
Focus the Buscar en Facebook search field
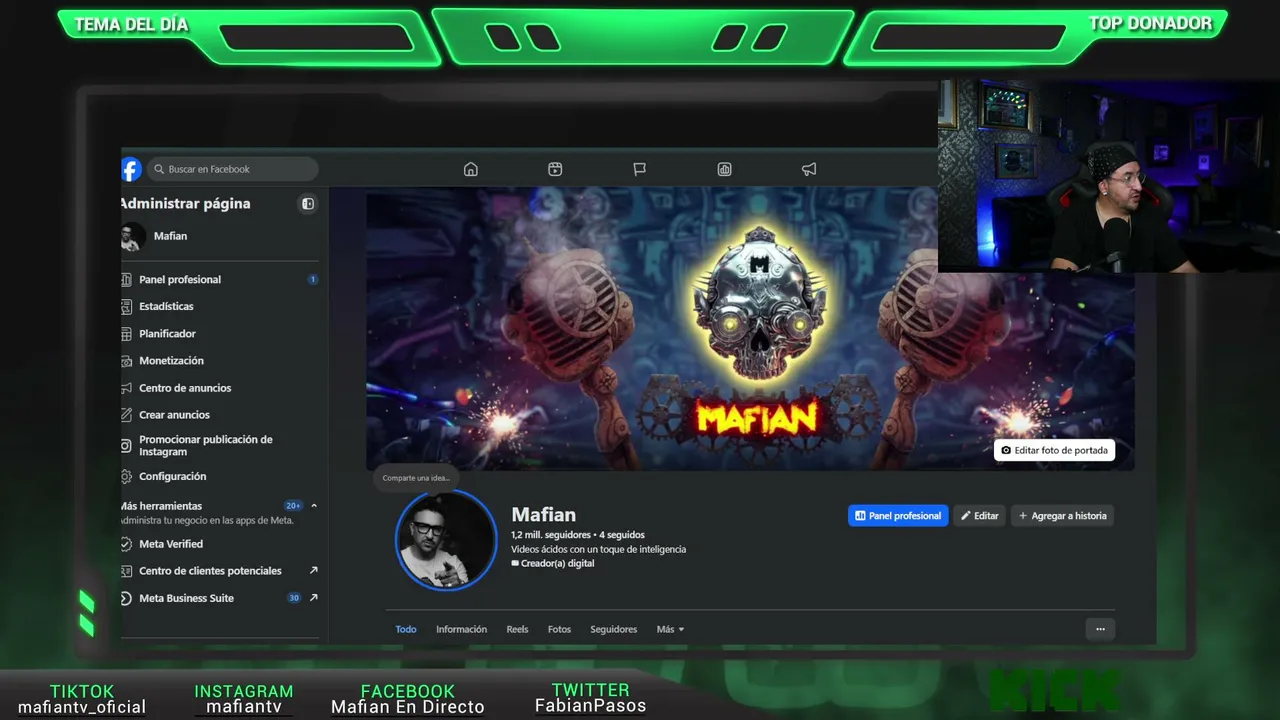coord(232,169)
